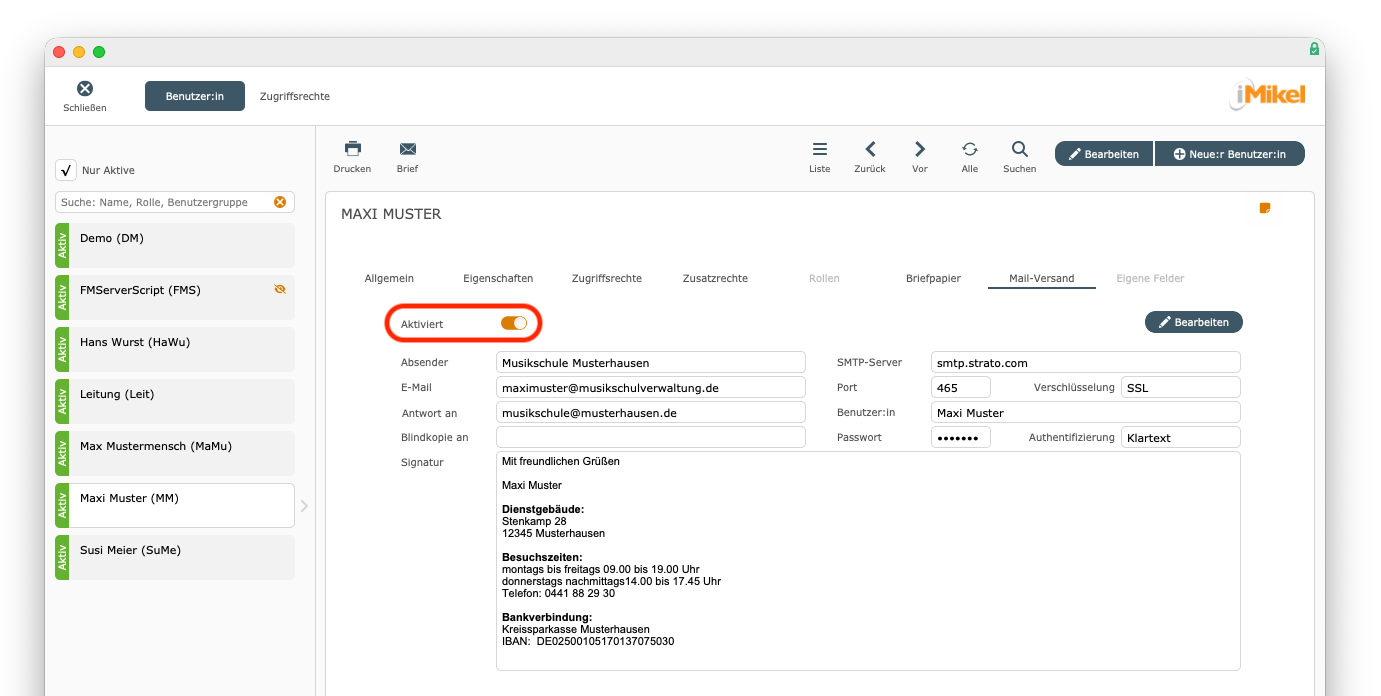Toggle the Nur Aktive checkbox
Image resolution: width=1381 pixels, height=696 pixels.
(x=66, y=170)
